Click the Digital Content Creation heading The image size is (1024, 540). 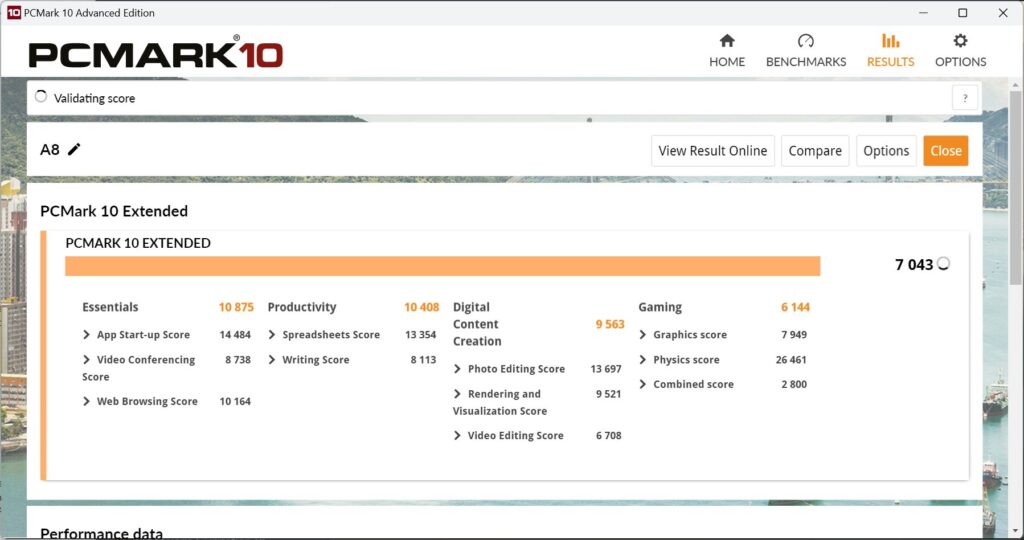coord(477,324)
